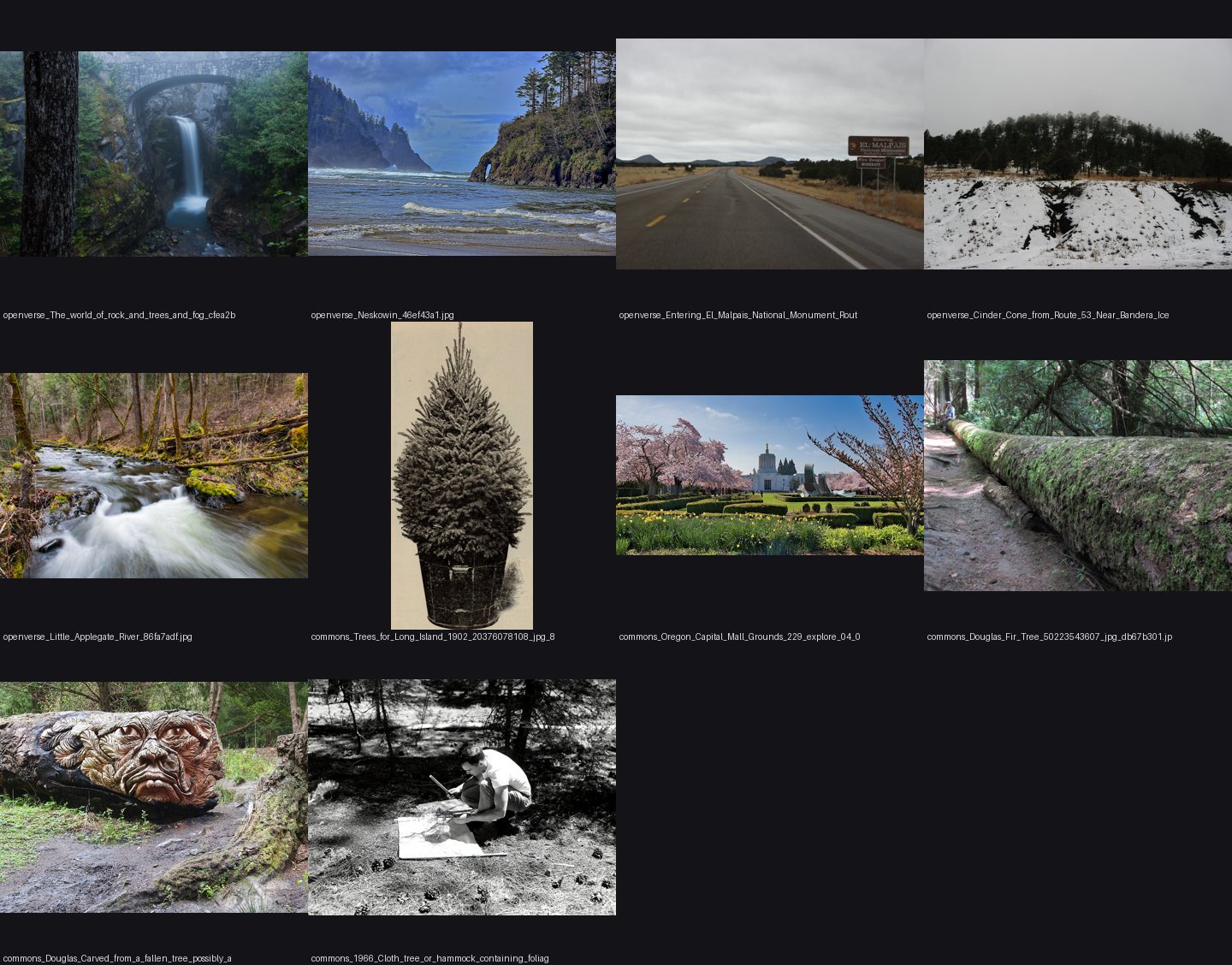Open the Little Applegate River stream photo

tap(154, 476)
